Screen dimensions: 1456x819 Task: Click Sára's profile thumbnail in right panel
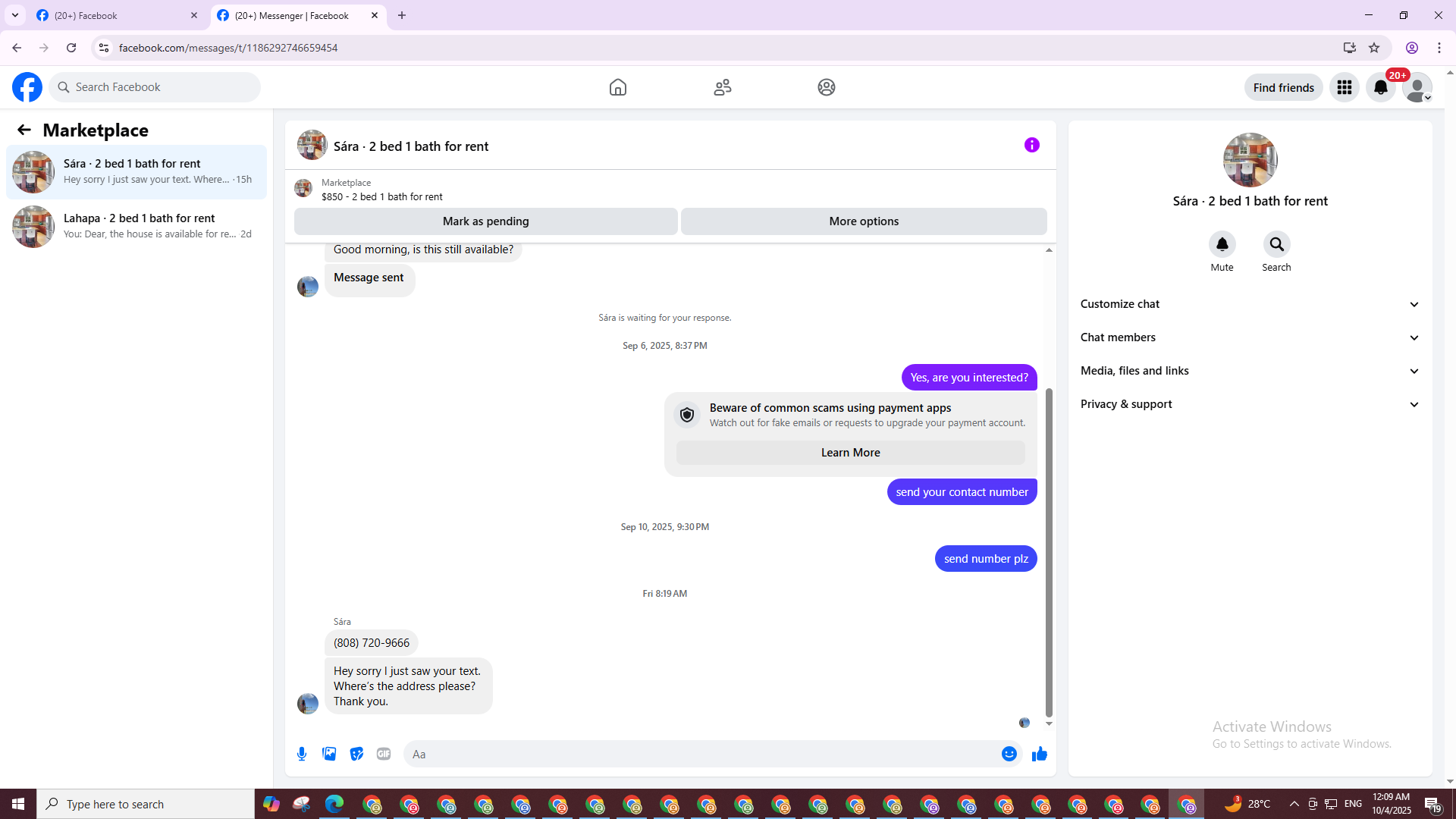point(1250,160)
